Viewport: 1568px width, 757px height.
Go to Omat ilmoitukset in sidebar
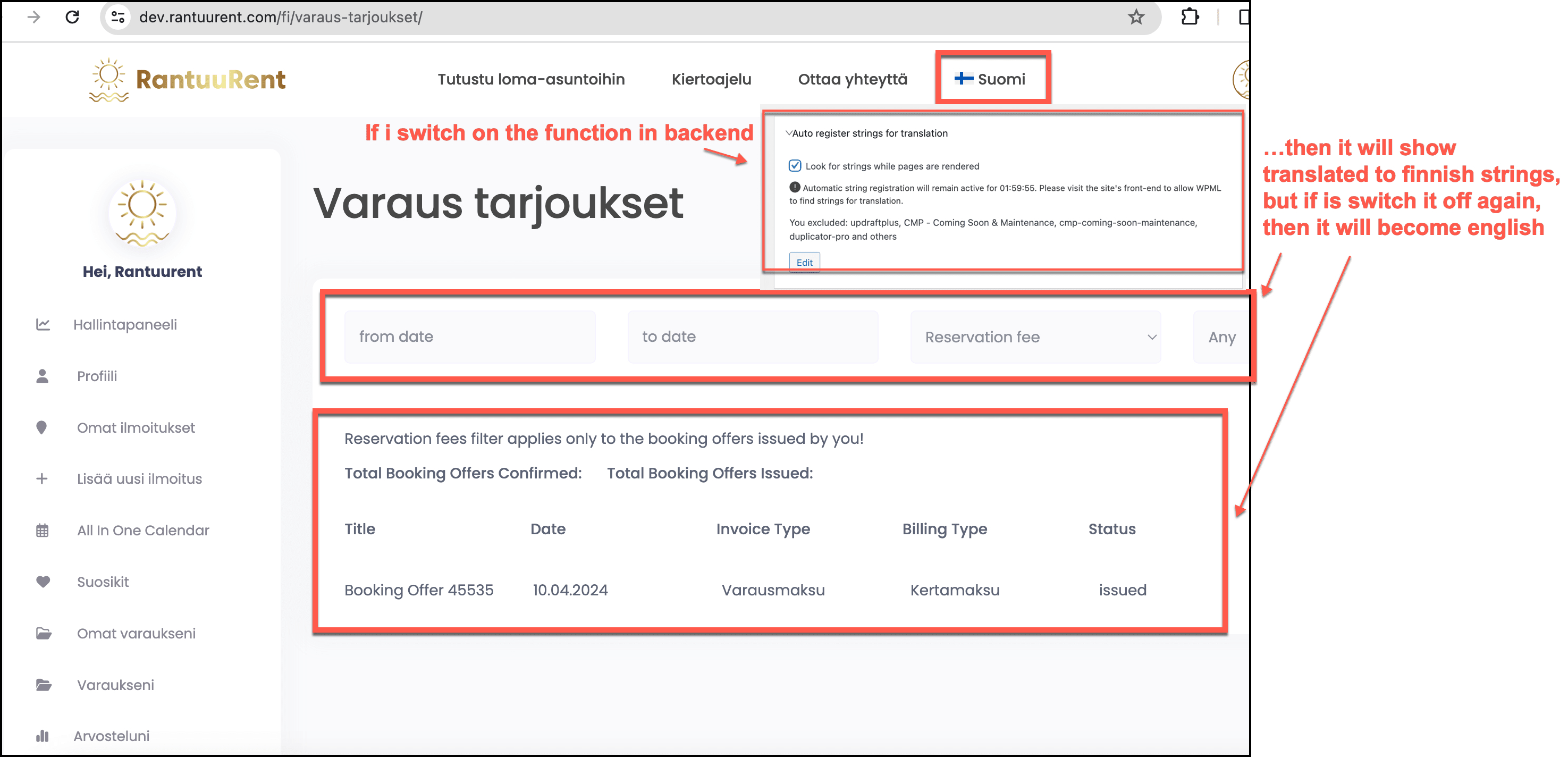coord(136,428)
